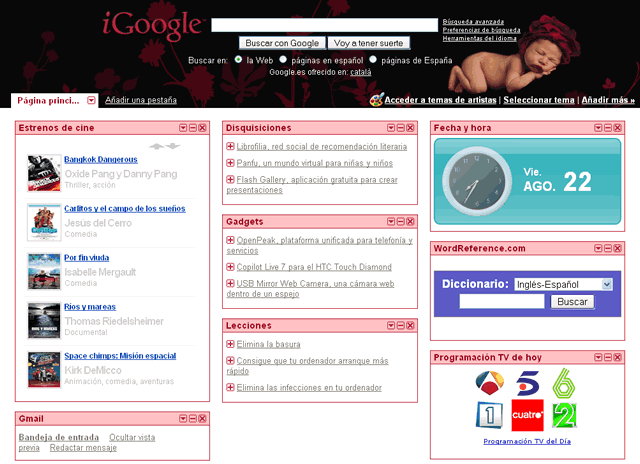Expand 'Consigue que tu ordenador arranque' lesson

tap(230, 361)
